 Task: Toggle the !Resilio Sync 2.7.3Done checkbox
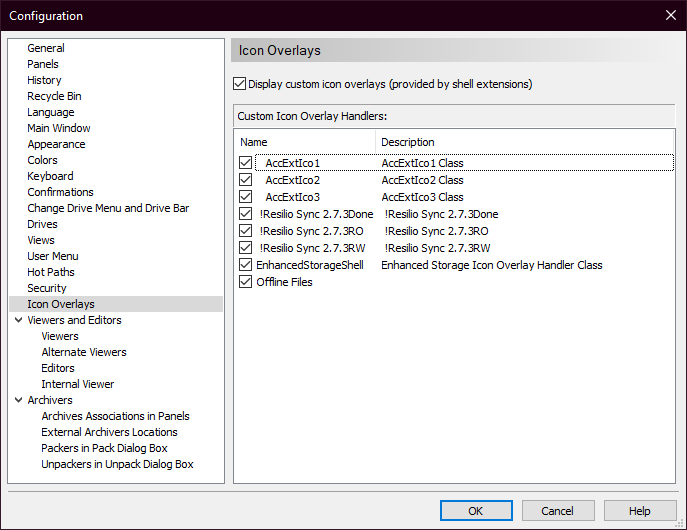(246, 214)
